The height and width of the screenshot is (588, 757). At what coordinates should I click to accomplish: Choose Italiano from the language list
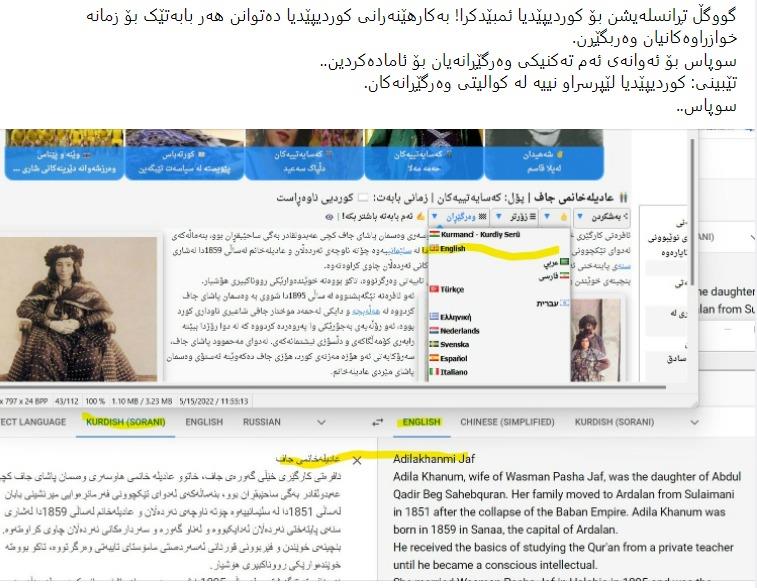(454, 371)
